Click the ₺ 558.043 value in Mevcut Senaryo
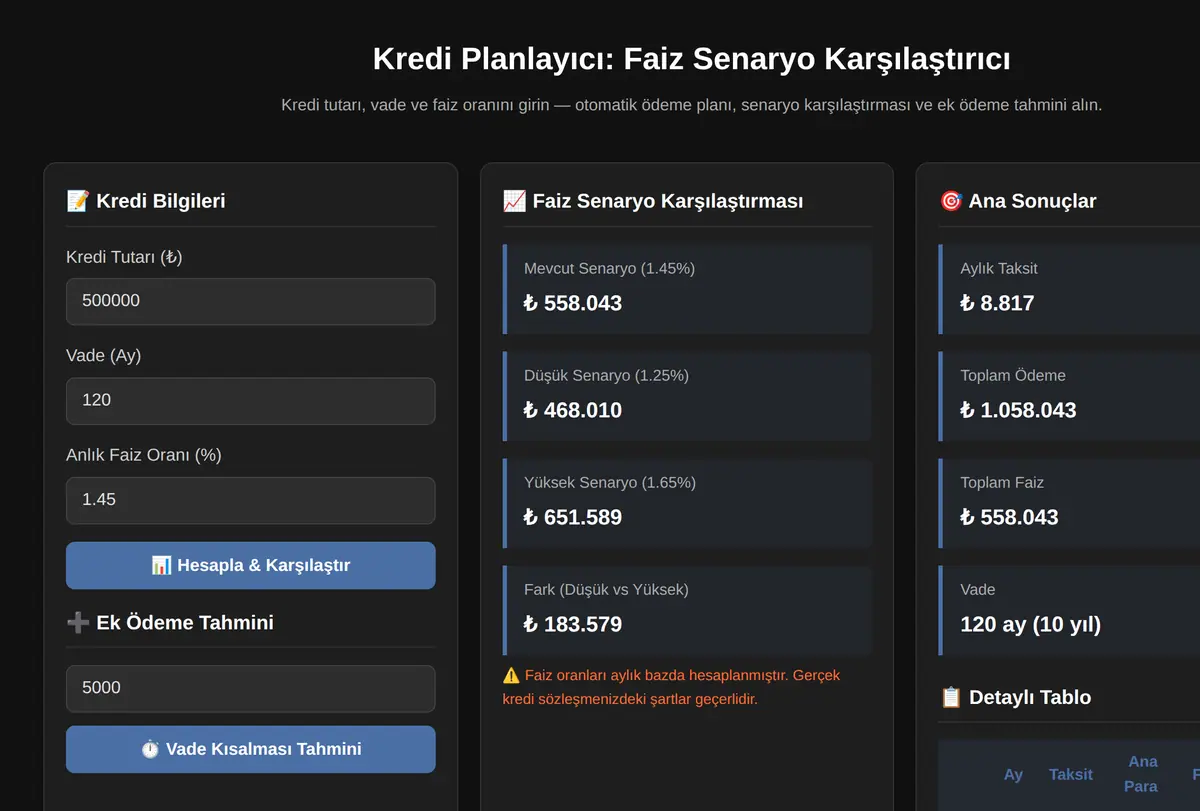 pos(573,303)
